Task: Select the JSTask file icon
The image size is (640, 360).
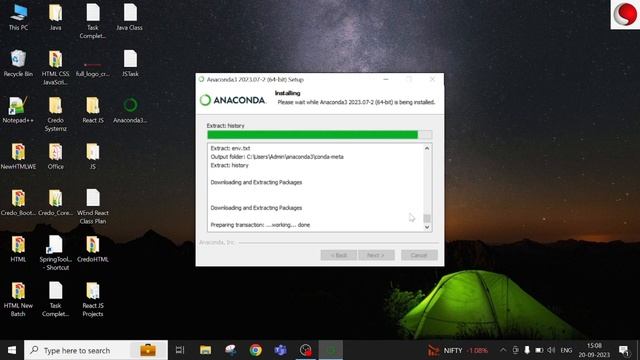Action: tap(130, 63)
